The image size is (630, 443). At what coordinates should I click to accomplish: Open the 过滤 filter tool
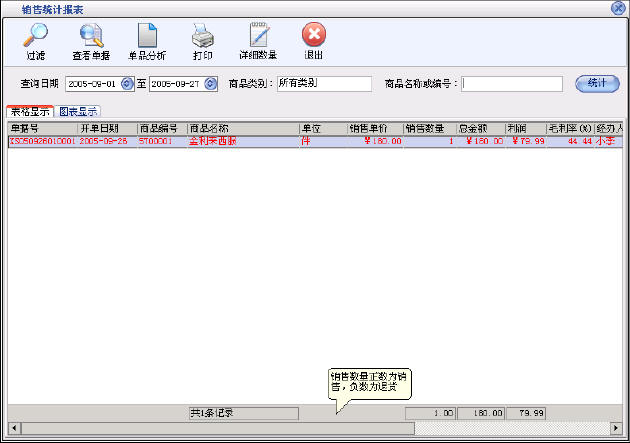[35, 41]
